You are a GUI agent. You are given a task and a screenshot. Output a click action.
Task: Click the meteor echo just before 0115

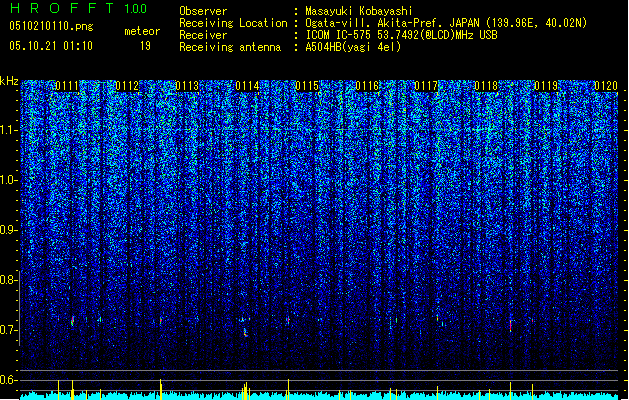(288, 320)
